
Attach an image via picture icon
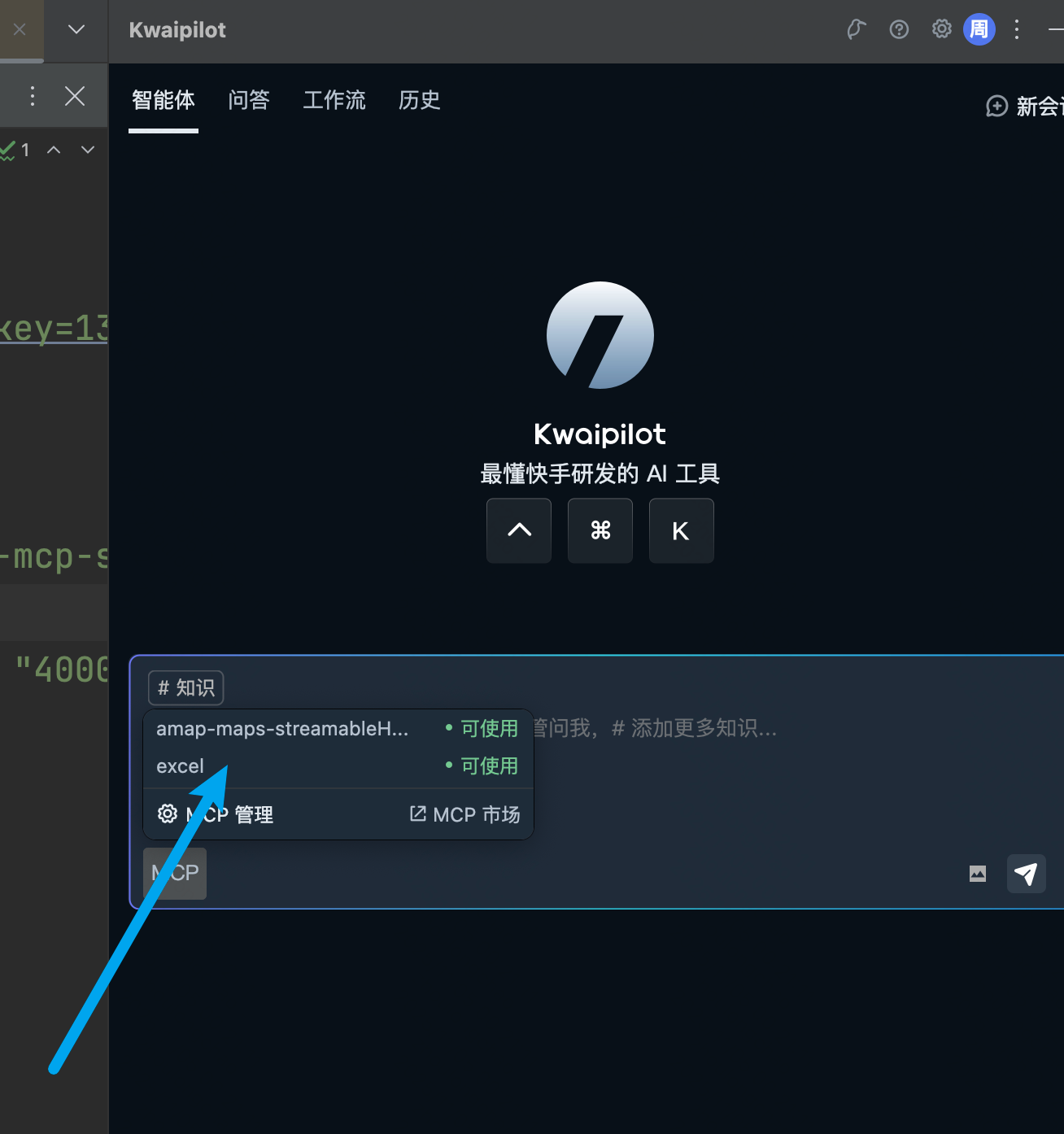[x=978, y=874]
